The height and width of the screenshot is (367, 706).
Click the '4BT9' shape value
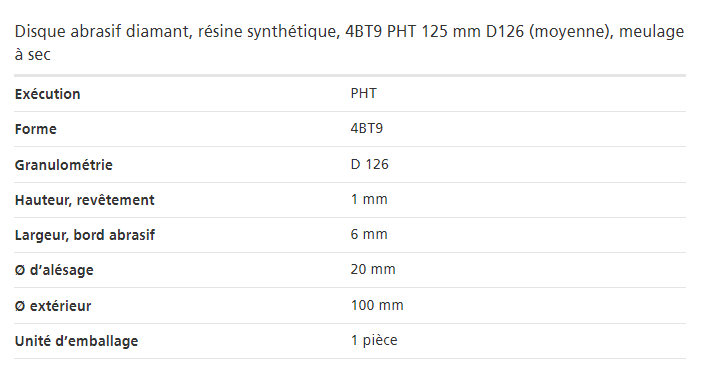[367, 128]
